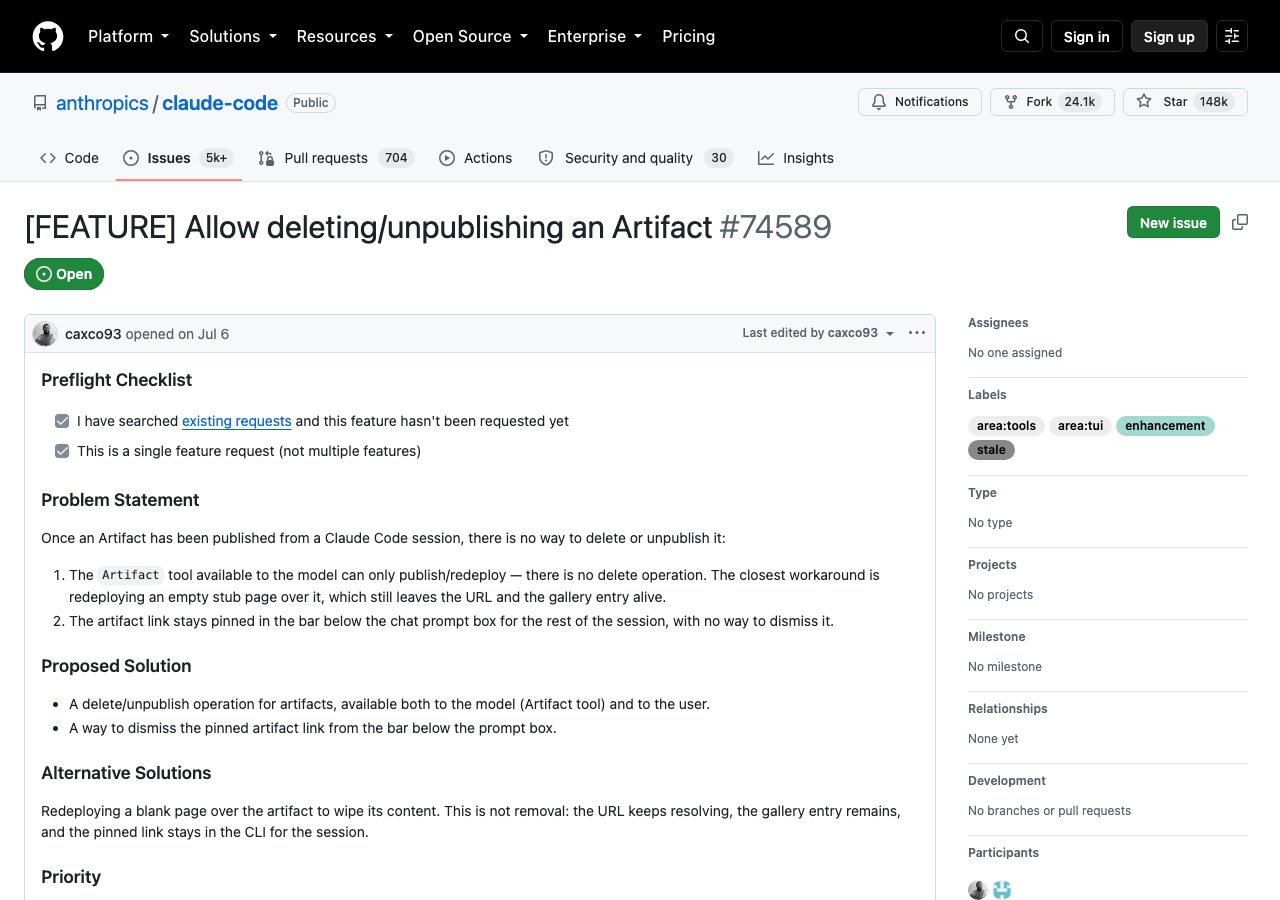Open caxco93's avatar in issue header
Viewport: 1280px width, 900px height.
click(45, 334)
